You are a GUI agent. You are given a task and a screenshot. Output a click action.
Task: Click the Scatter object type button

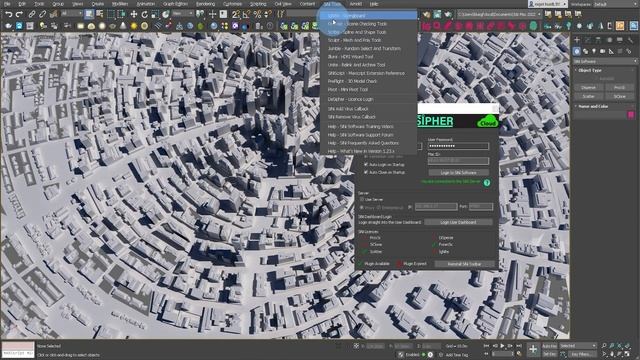(x=588, y=96)
